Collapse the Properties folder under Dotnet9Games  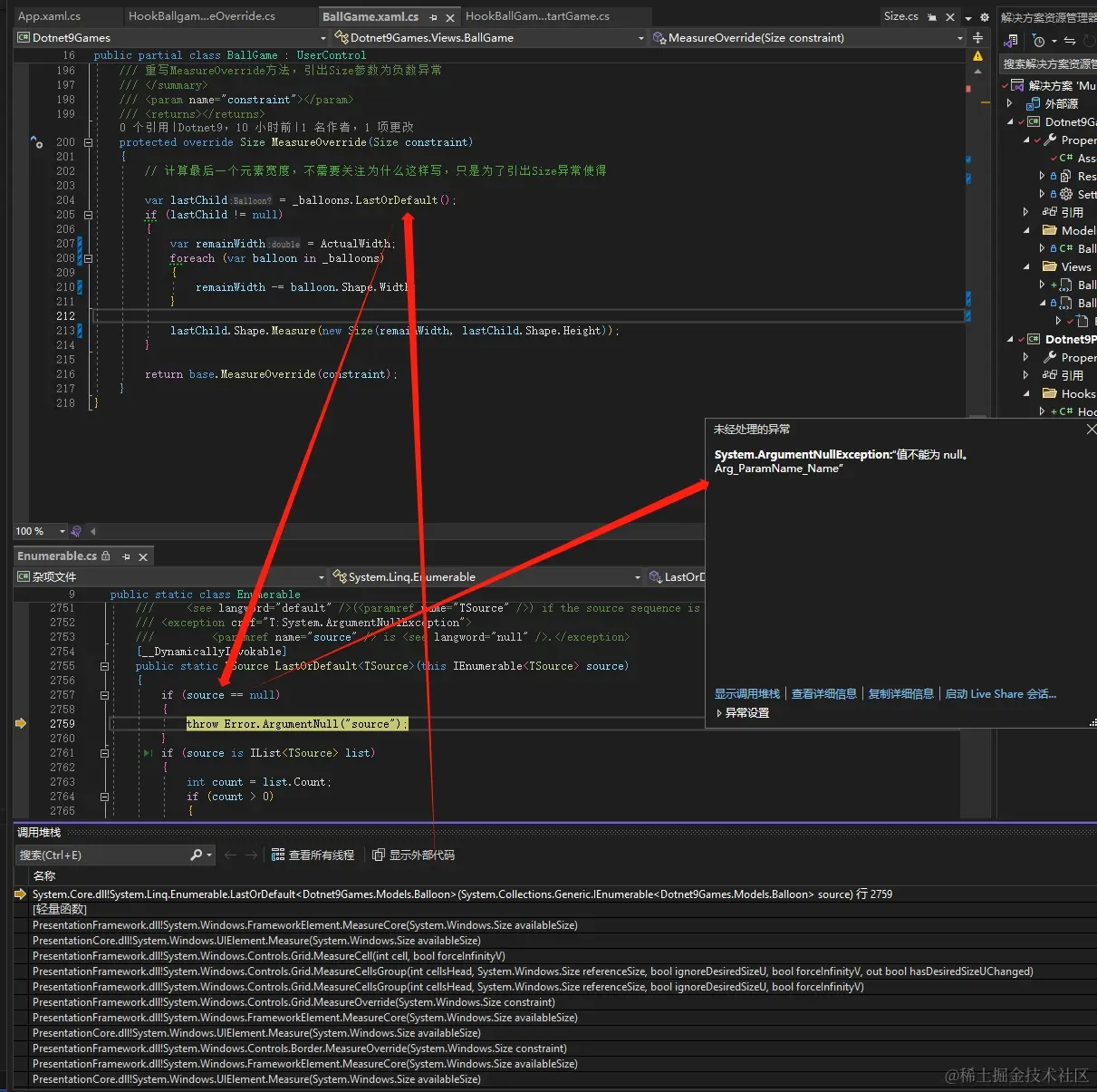click(1026, 140)
